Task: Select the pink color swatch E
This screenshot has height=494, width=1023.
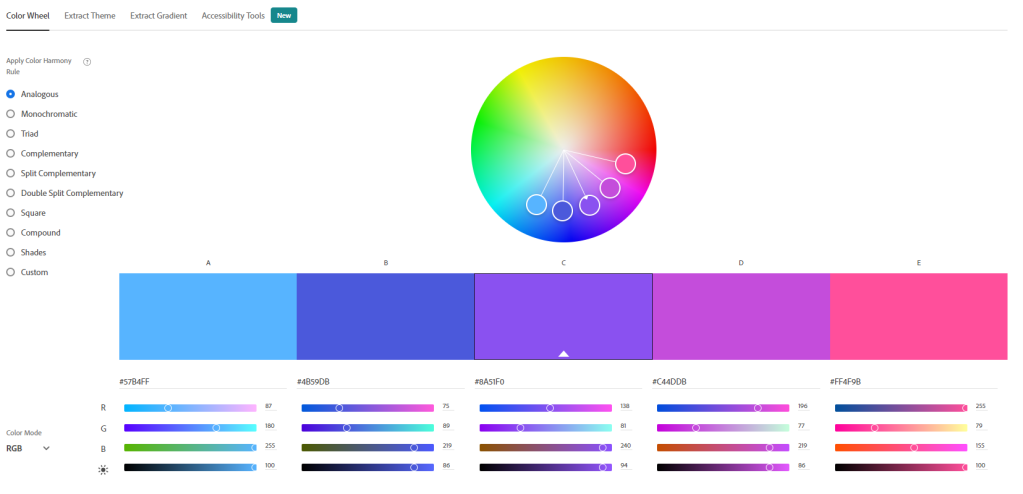Action: 918,315
